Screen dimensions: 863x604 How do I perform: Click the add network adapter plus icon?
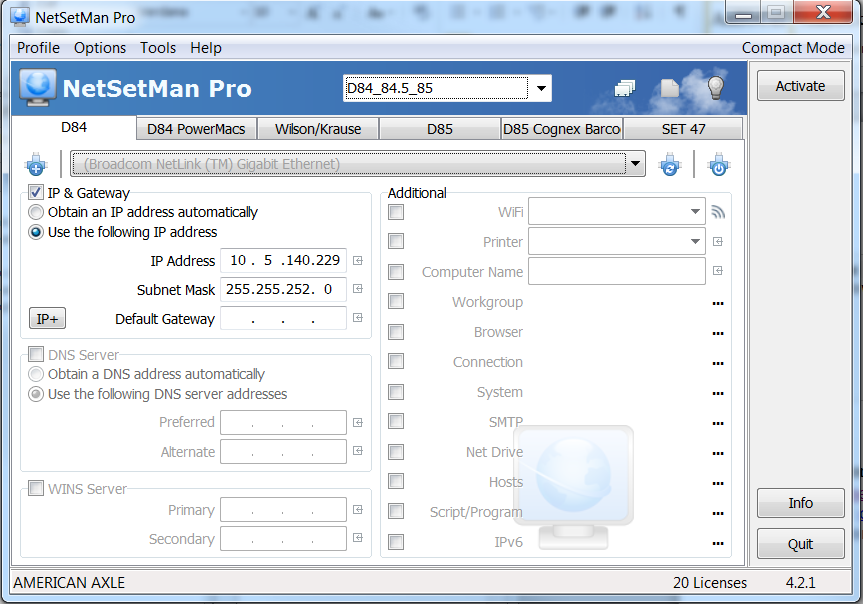pos(36,164)
